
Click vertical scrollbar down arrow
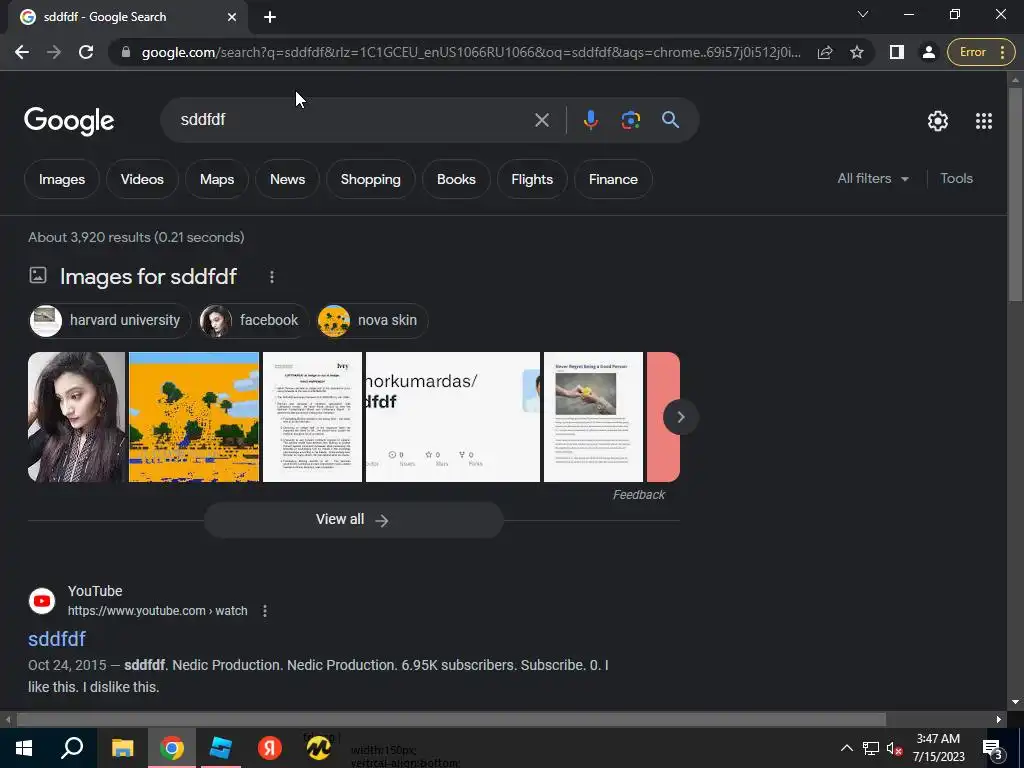pyautogui.click(x=1015, y=702)
